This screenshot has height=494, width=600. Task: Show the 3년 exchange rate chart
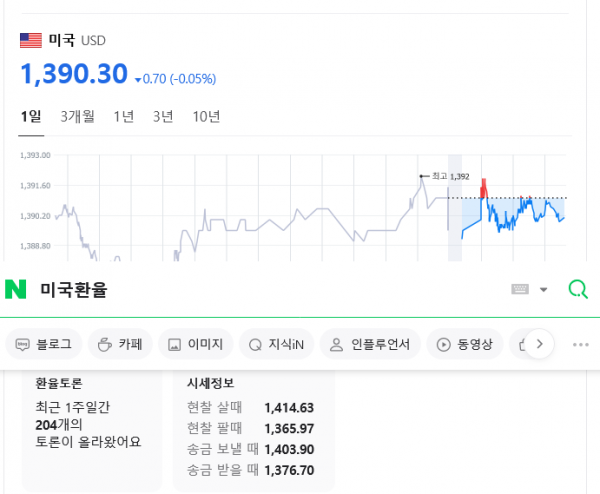163,117
